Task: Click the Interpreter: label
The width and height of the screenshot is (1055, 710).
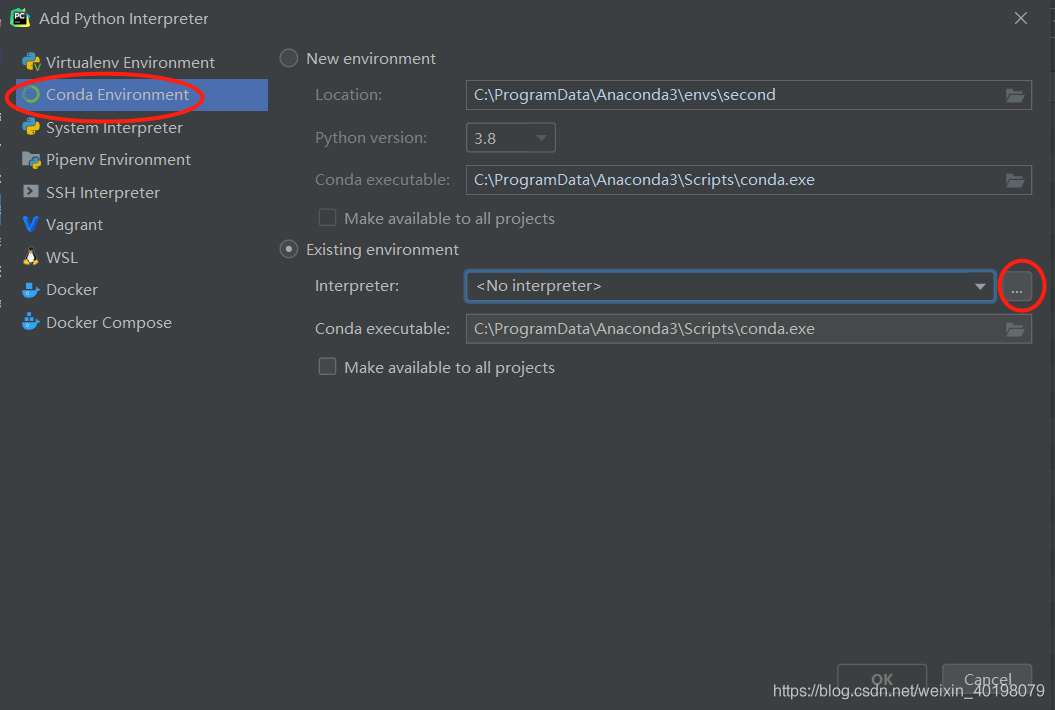Action: [x=357, y=286]
